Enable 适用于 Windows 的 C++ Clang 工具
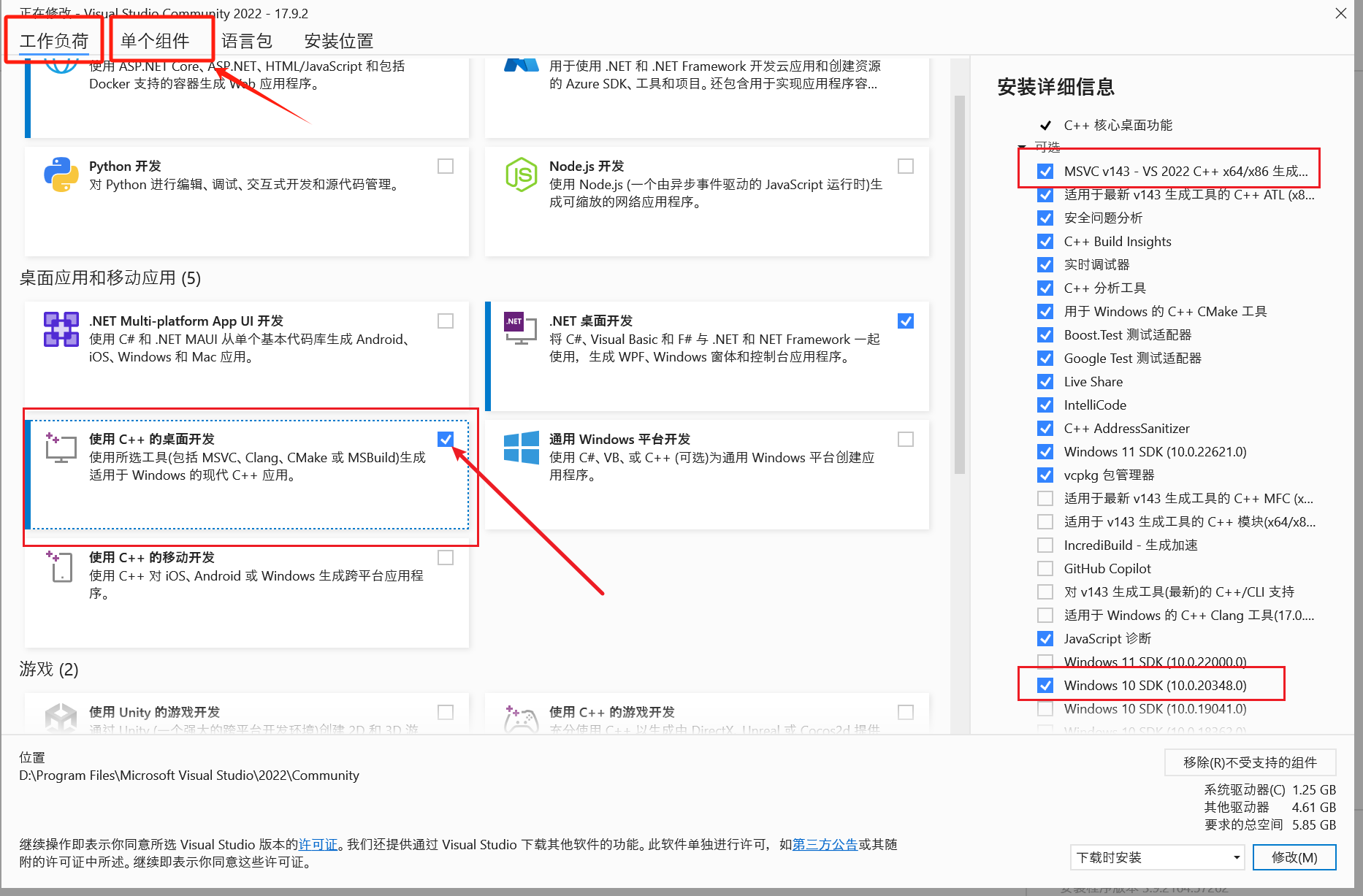 point(1045,616)
